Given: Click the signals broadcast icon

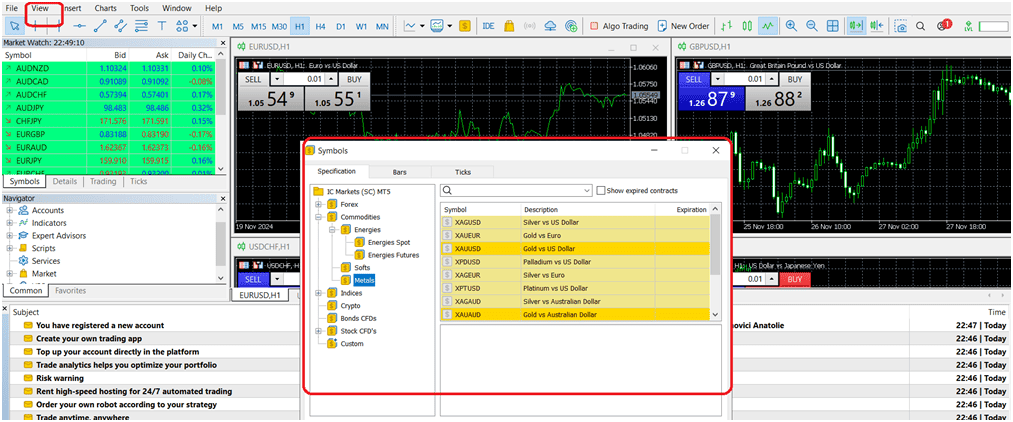Looking at the screenshot, I should pyautogui.click(x=530, y=26).
